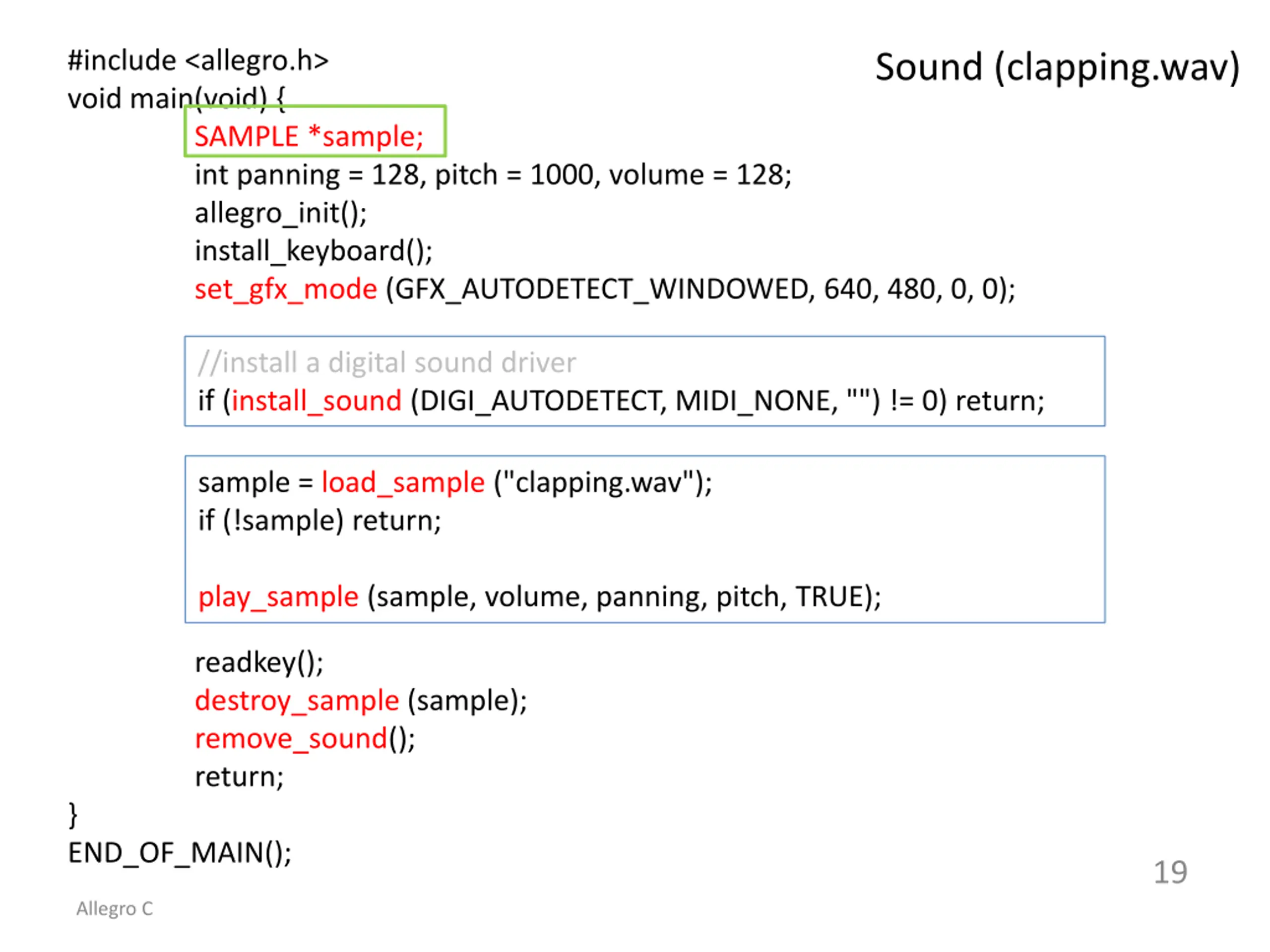The width and height of the screenshot is (1270, 952).
Task: Click the green-boxed SAMPLE *sample declaration
Action: [309, 136]
